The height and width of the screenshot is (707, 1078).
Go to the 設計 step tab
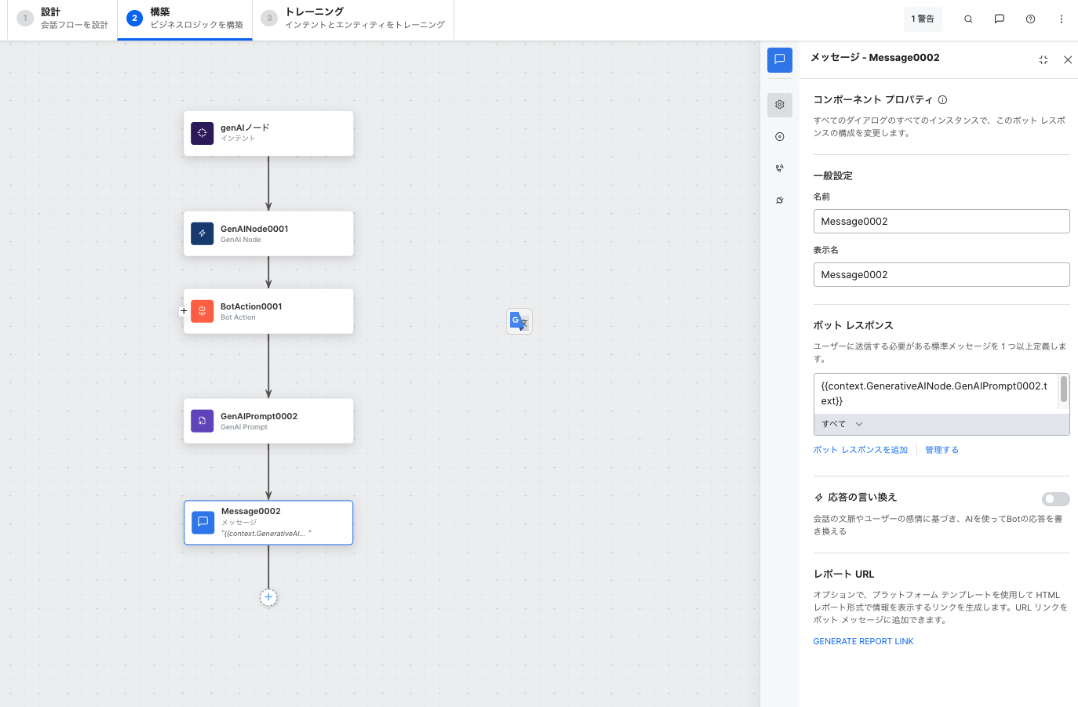coord(63,19)
